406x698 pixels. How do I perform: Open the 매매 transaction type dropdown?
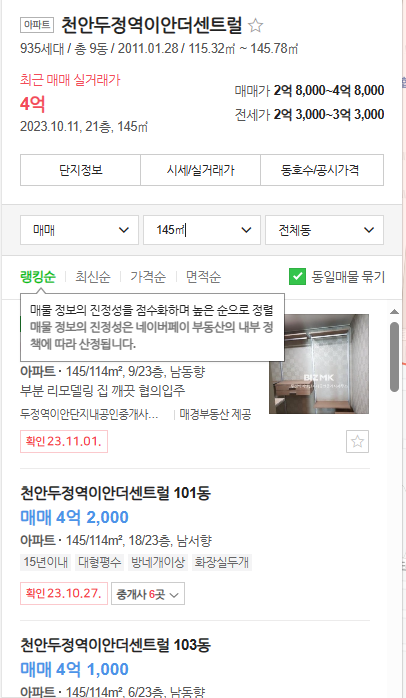[79, 230]
